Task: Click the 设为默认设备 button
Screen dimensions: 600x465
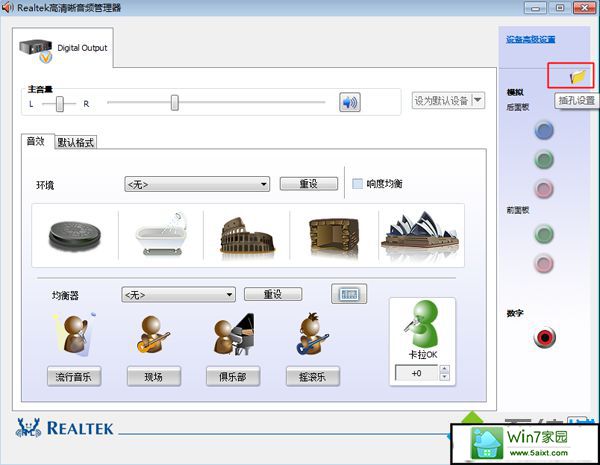Action: tap(442, 100)
